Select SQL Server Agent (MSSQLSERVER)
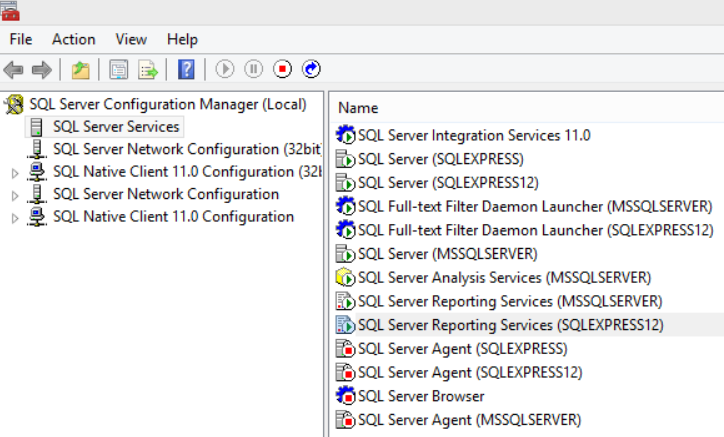Viewport: 724px width, 437px height. click(470, 420)
